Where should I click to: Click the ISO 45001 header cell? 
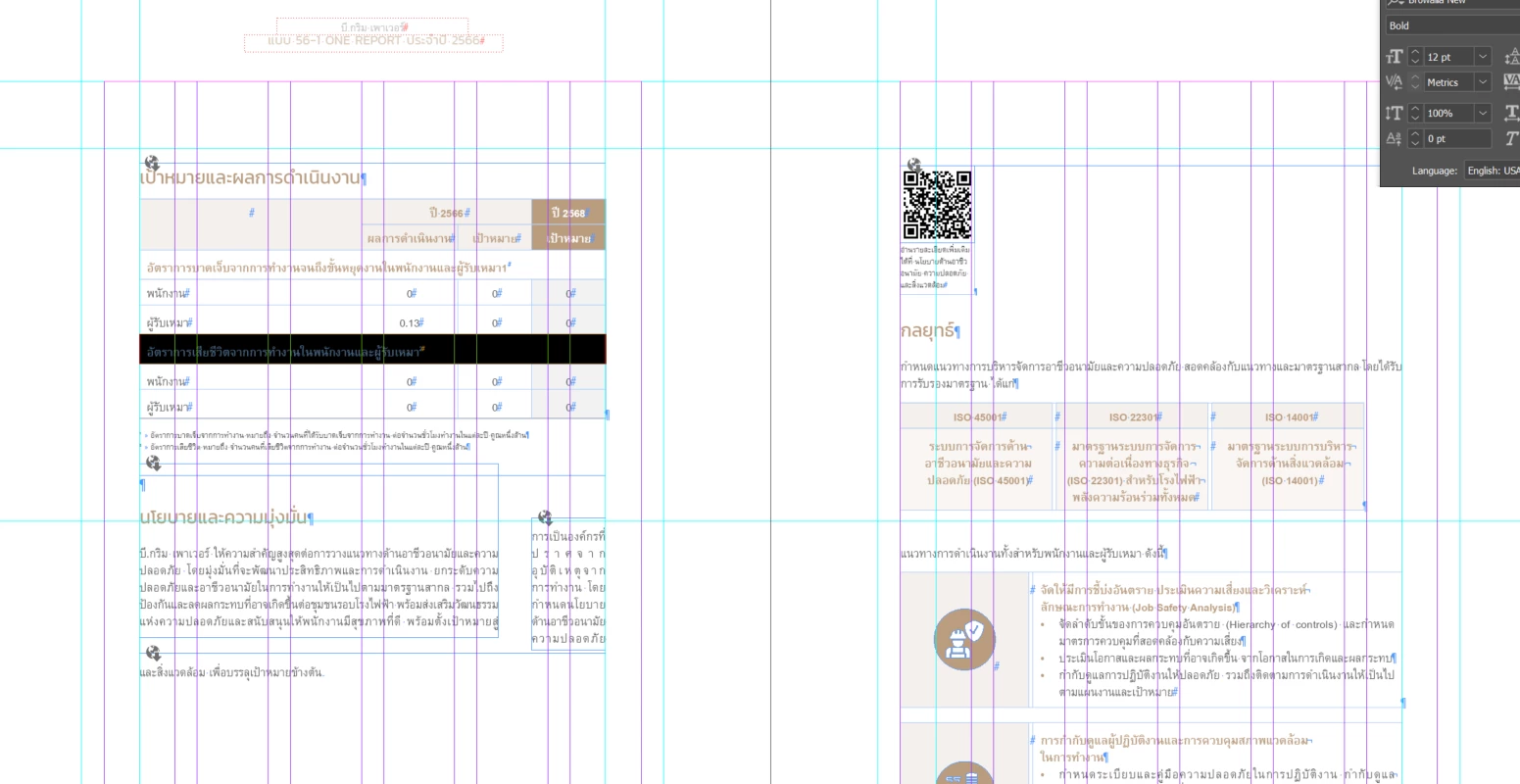click(x=977, y=416)
